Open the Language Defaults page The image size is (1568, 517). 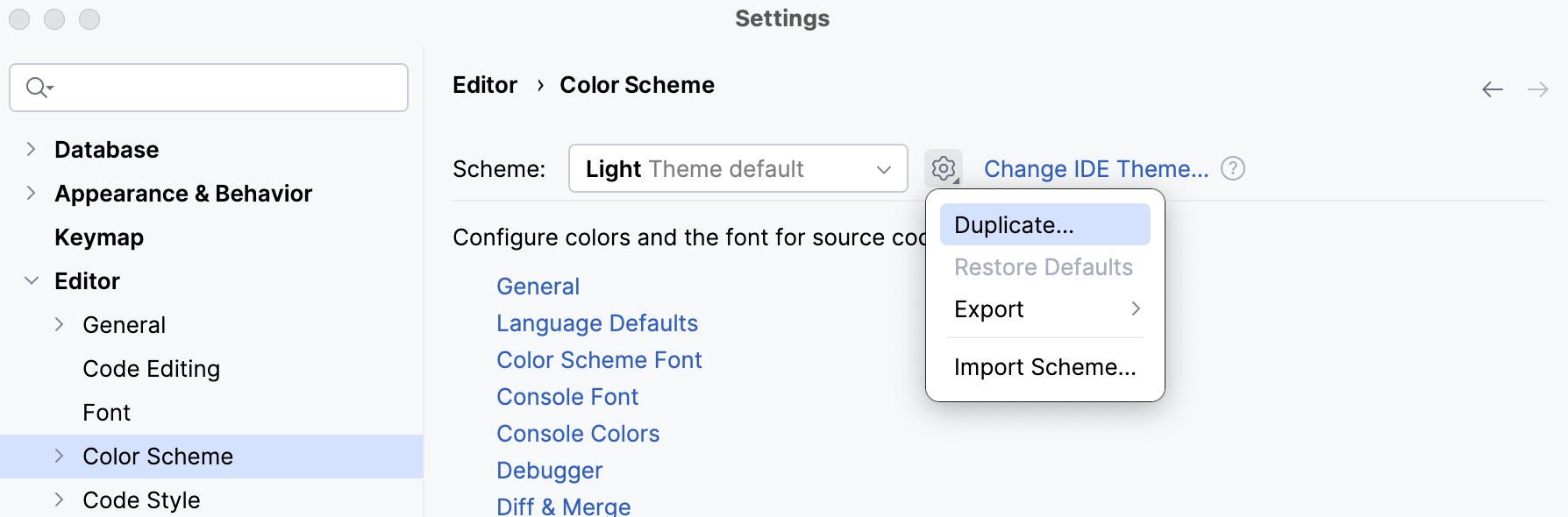click(597, 322)
